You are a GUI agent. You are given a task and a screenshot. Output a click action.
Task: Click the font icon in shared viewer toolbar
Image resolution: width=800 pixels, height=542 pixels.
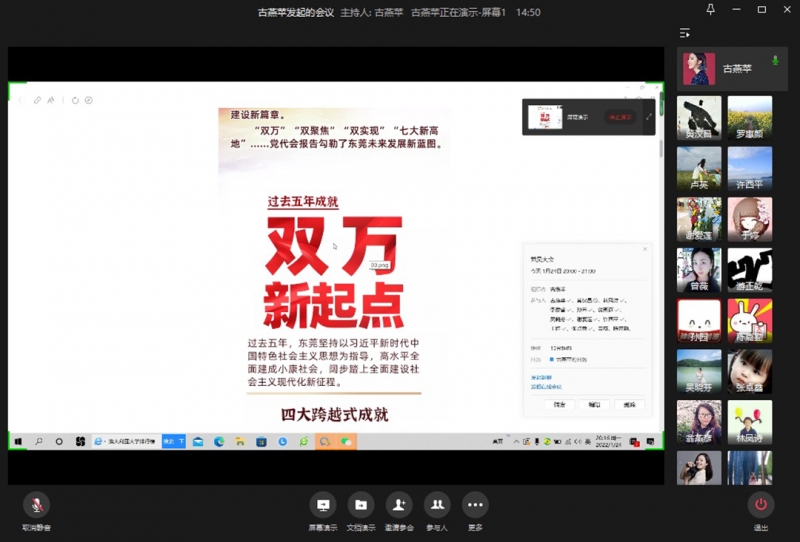[x=51, y=101]
